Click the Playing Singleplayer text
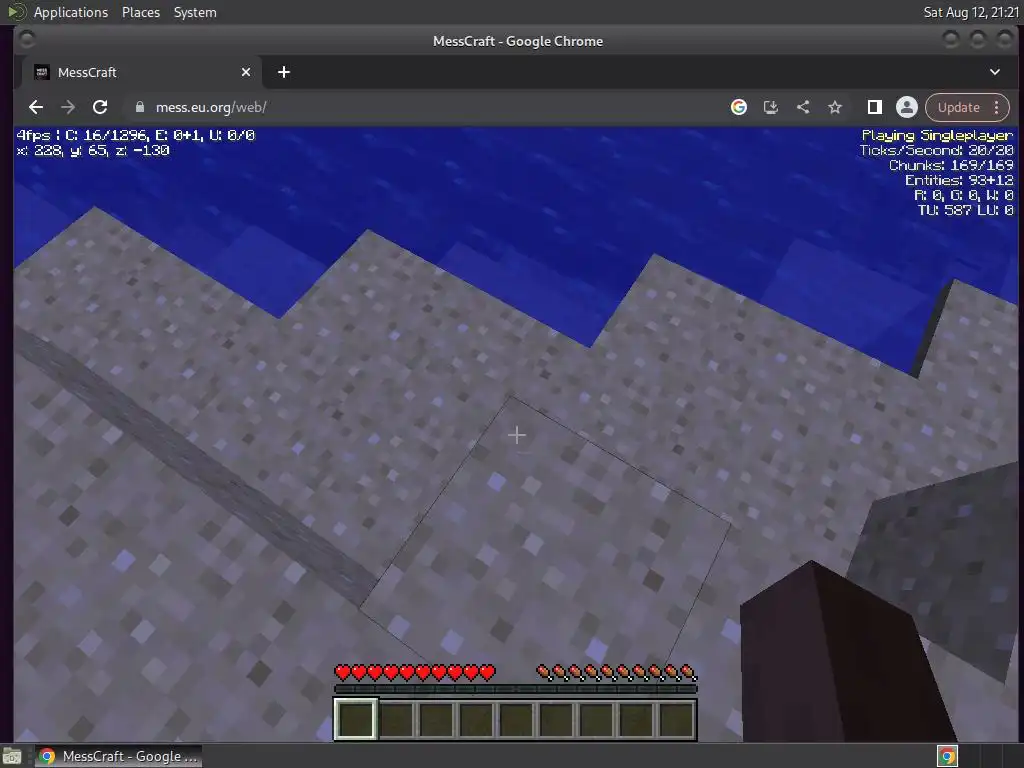1024x768 pixels. click(937, 135)
